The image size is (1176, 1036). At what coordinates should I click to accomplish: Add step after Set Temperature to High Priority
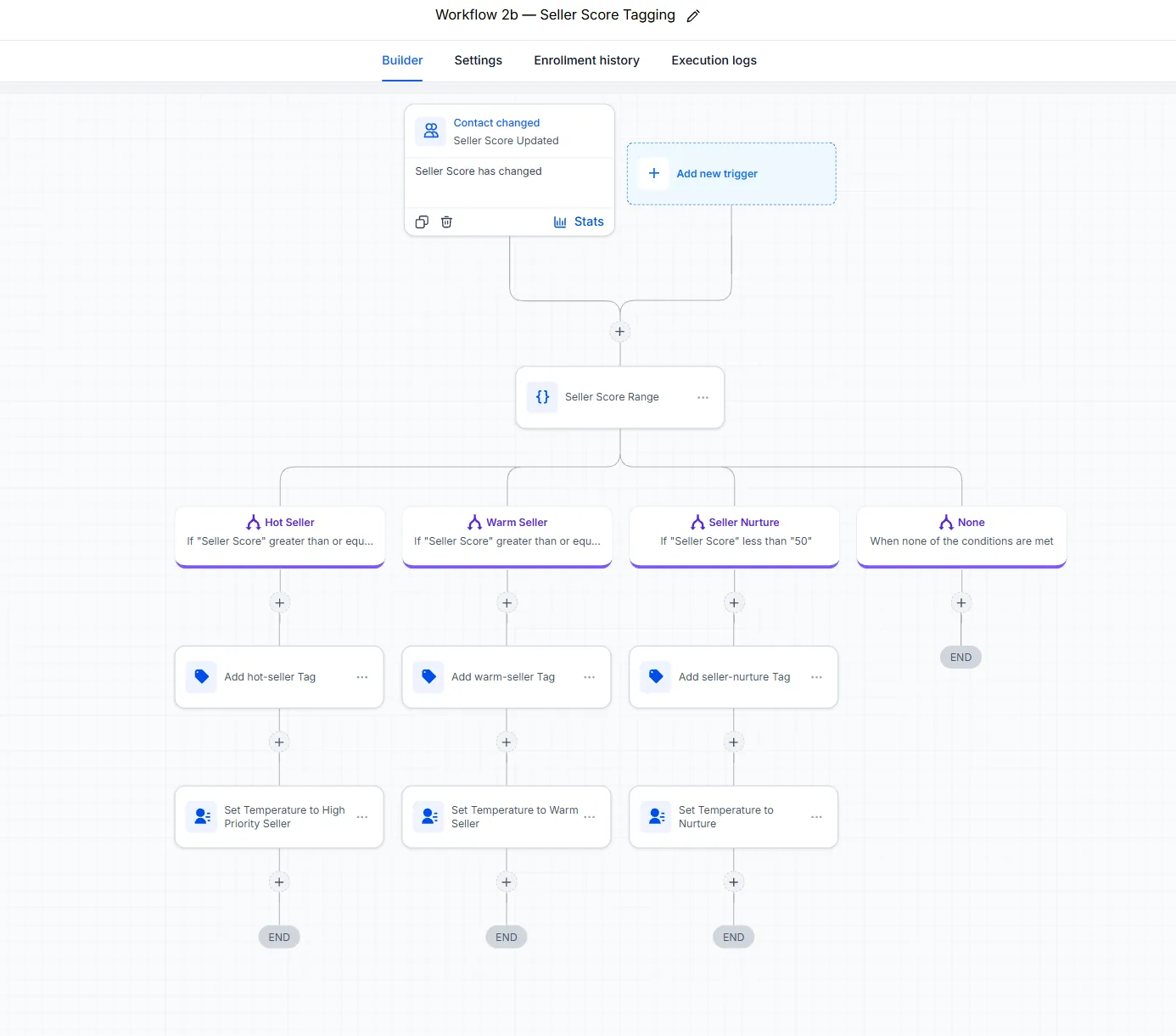pos(279,882)
